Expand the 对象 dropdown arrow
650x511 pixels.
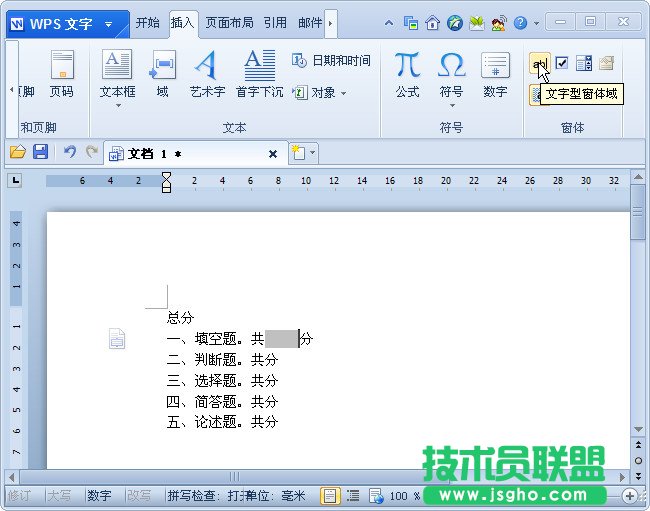[344, 93]
